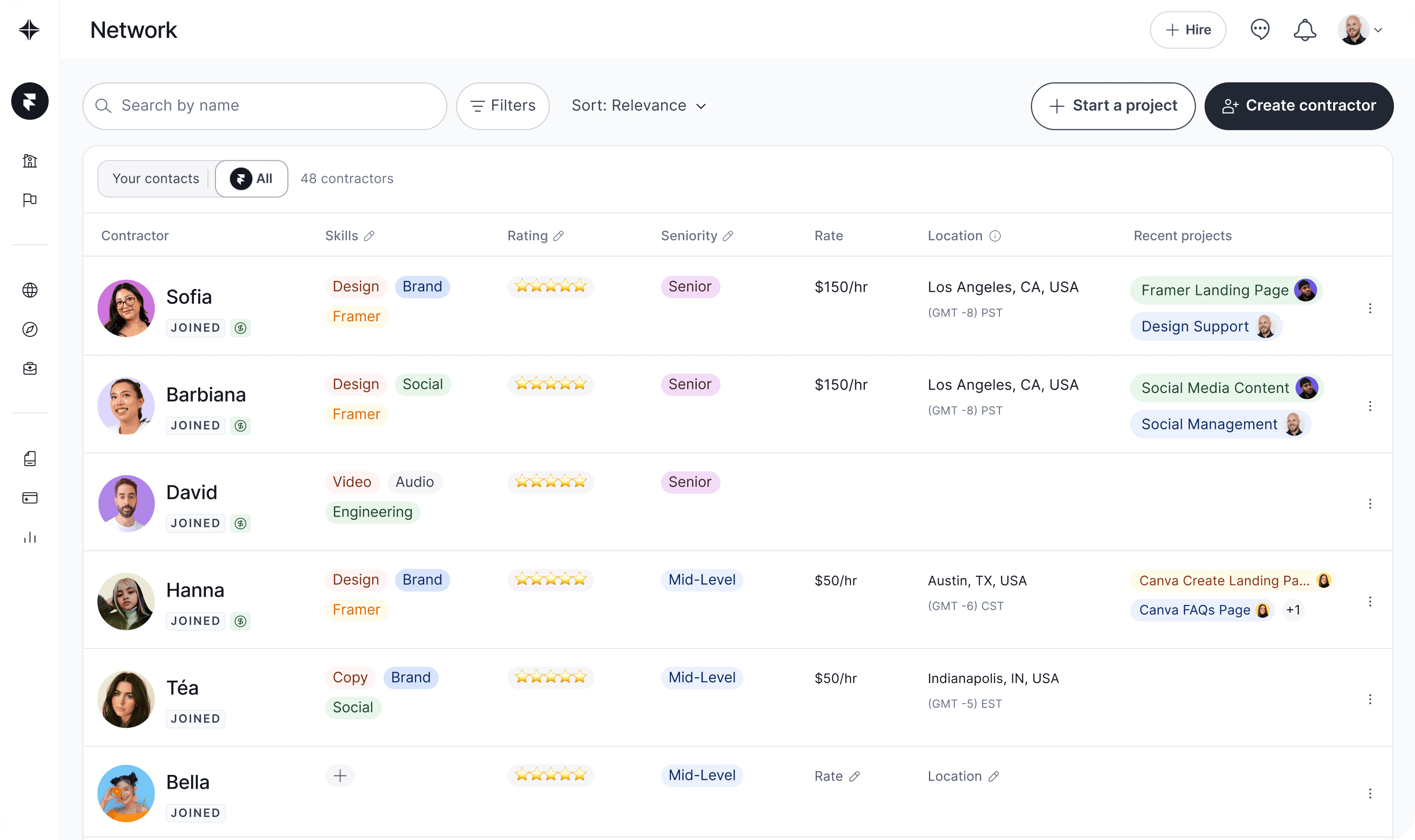This screenshot has width=1415, height=840.
Task: Open the notifications bell
Action: (x=1304, y=29)
